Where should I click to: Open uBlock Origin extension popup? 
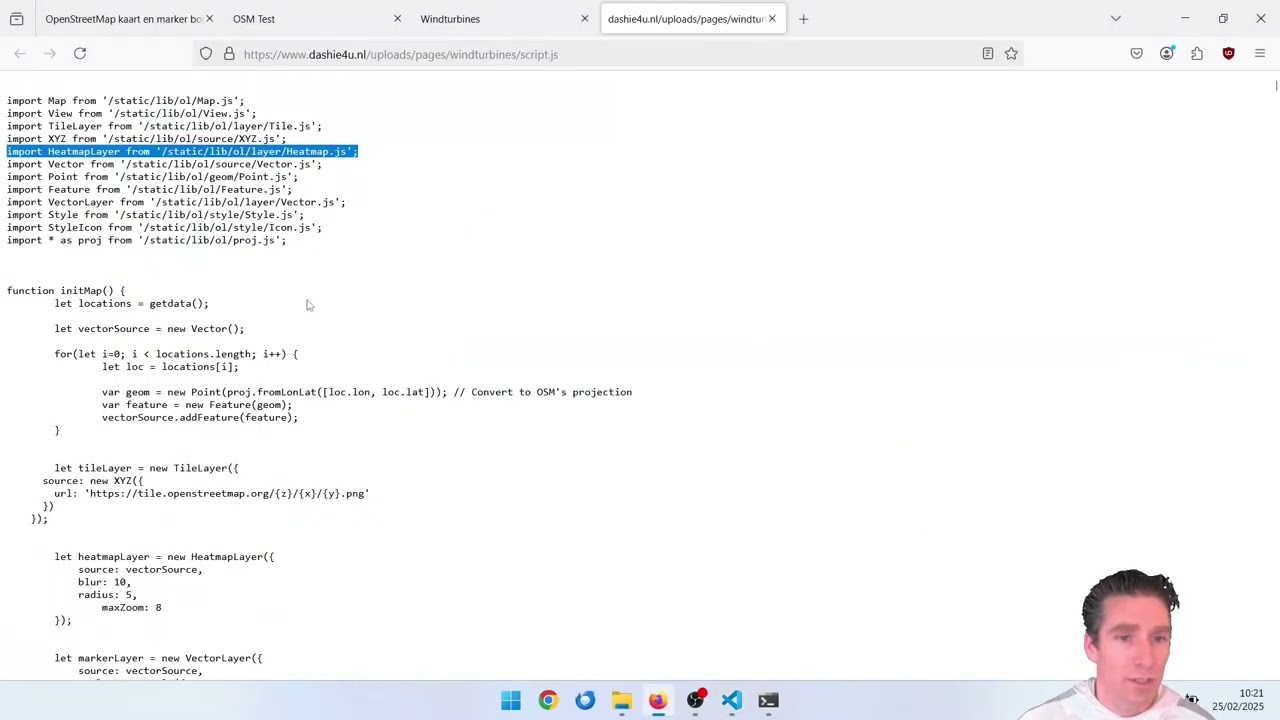[x=1229, y=54]
